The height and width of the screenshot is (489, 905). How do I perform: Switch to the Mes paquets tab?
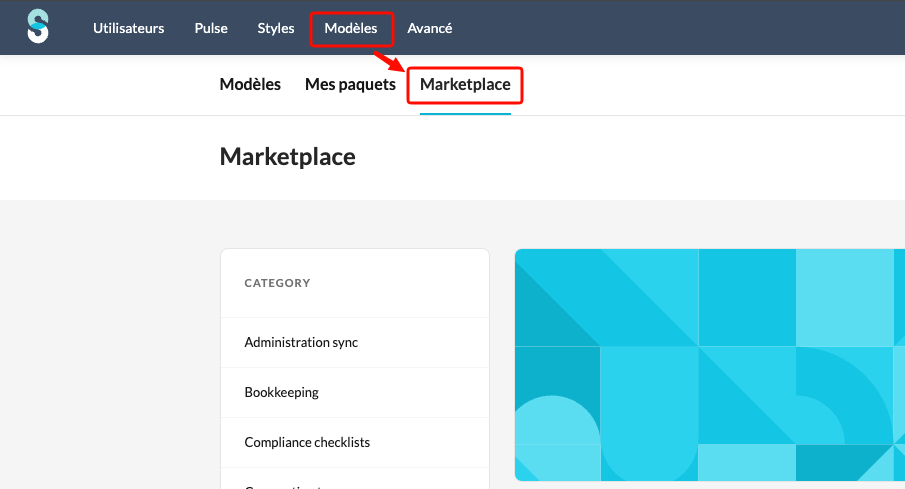pos(350,84)
